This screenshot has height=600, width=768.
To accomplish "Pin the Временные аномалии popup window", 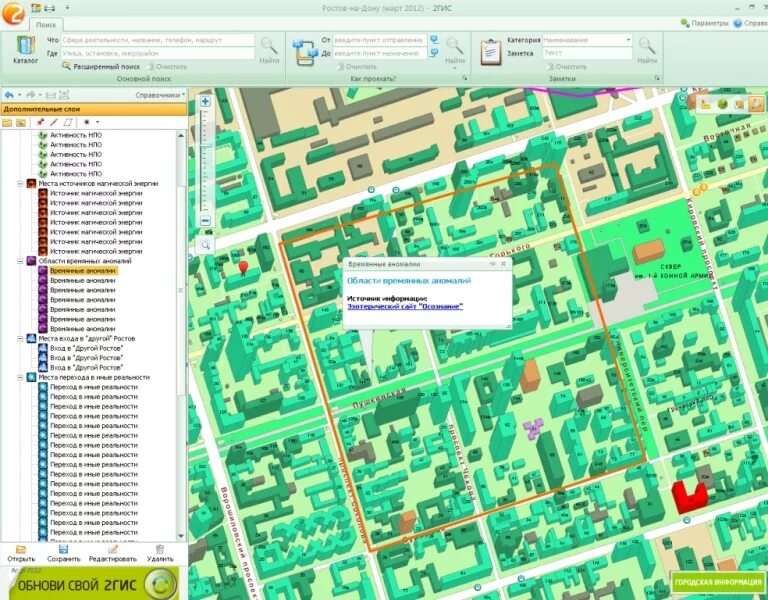I will pos(493,264).
